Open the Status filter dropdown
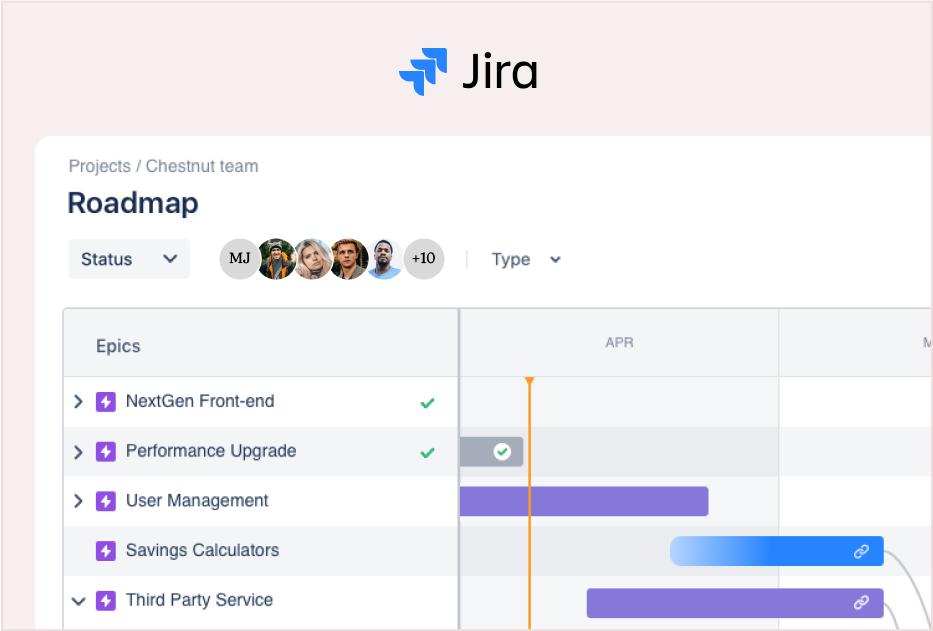This screenshot has width=933, height=631. tap(129, 259)
